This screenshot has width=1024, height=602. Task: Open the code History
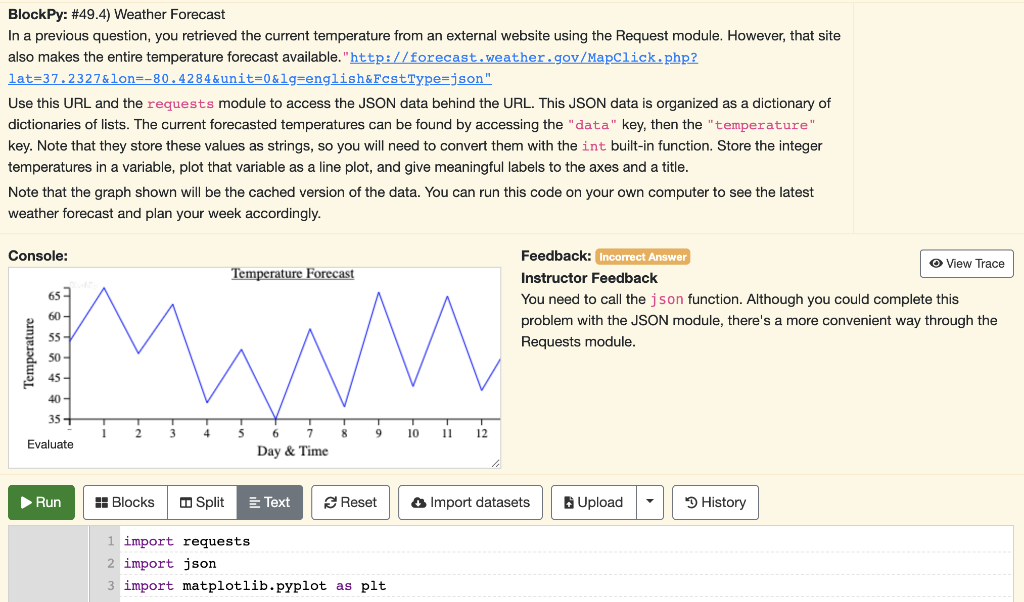point(715,502)
